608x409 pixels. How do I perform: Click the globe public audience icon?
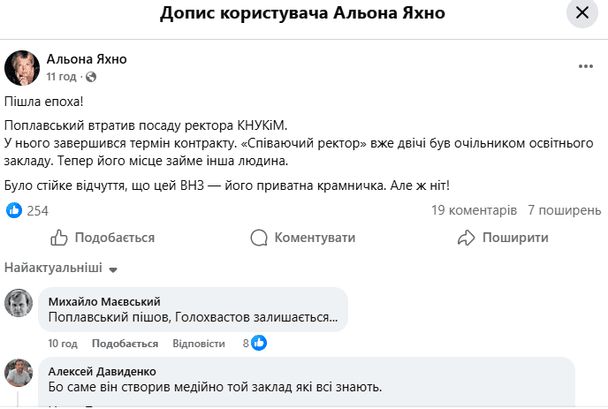point(91,76)
